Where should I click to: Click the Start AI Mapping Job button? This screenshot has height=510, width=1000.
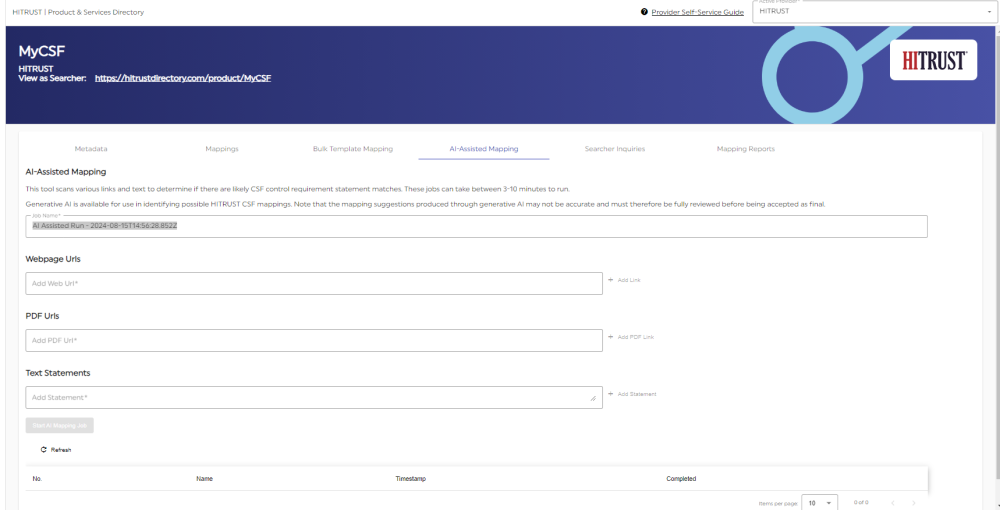59,425
